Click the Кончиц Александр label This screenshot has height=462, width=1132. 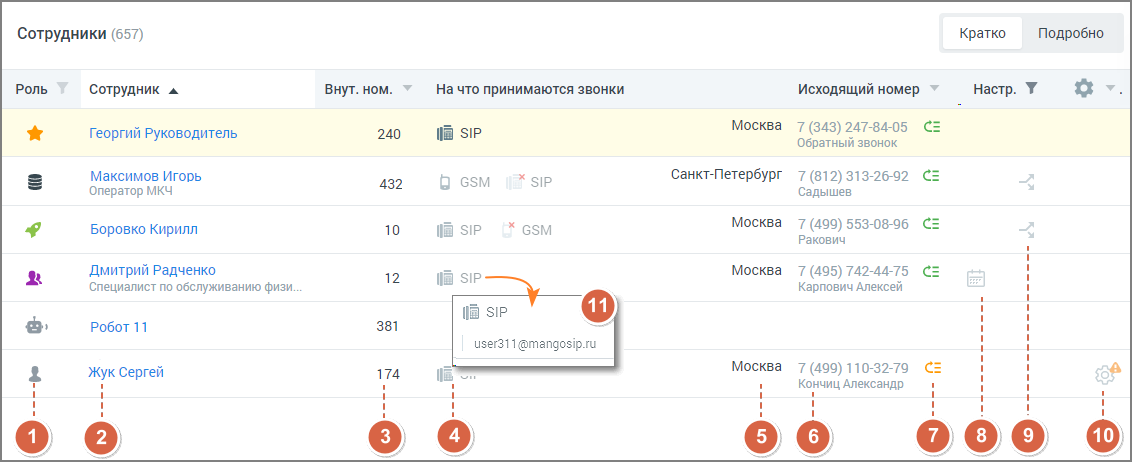click(850, 384)
